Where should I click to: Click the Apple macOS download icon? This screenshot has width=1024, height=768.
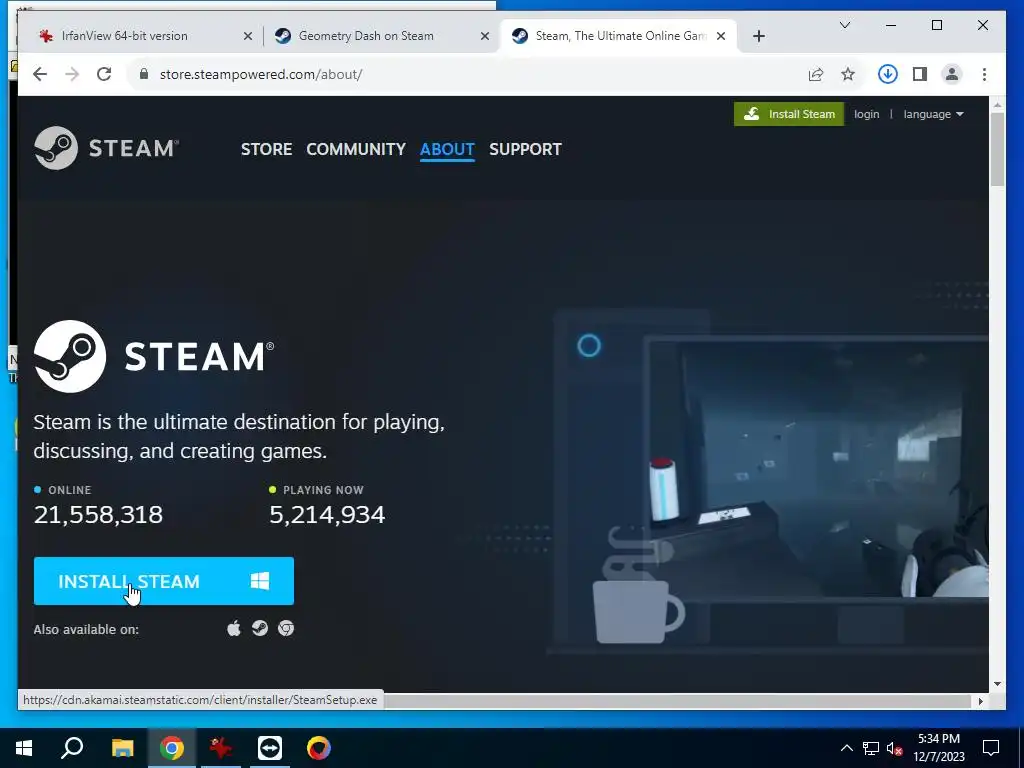pyautogui.click(x=234, y=628)
